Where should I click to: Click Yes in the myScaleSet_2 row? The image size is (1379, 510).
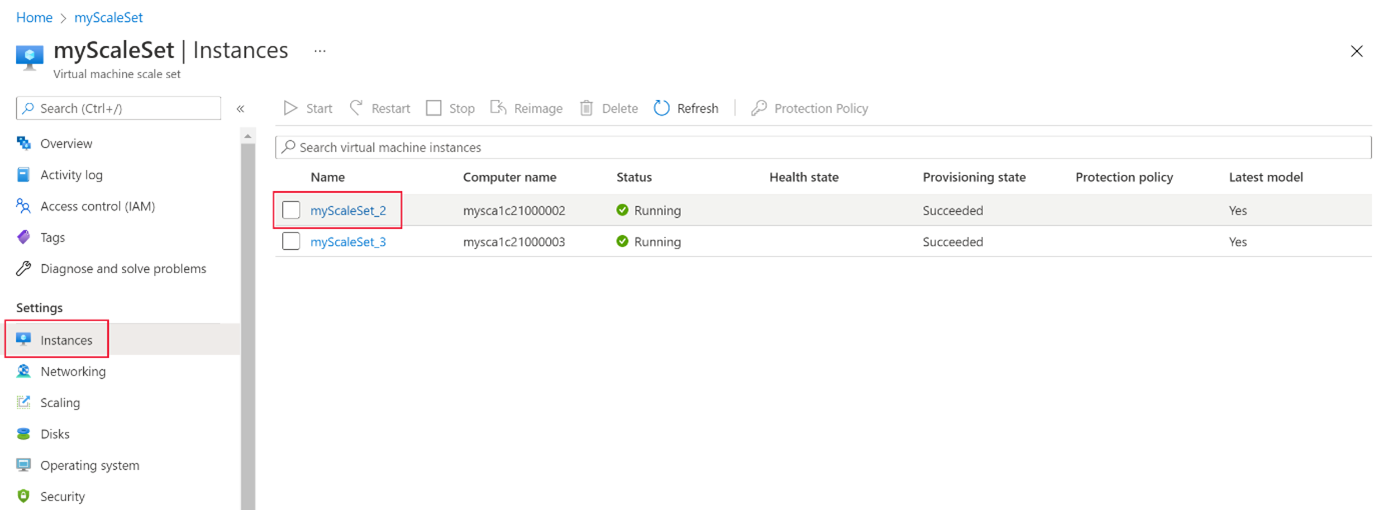pyautogui.click(x=1238, y=211)
